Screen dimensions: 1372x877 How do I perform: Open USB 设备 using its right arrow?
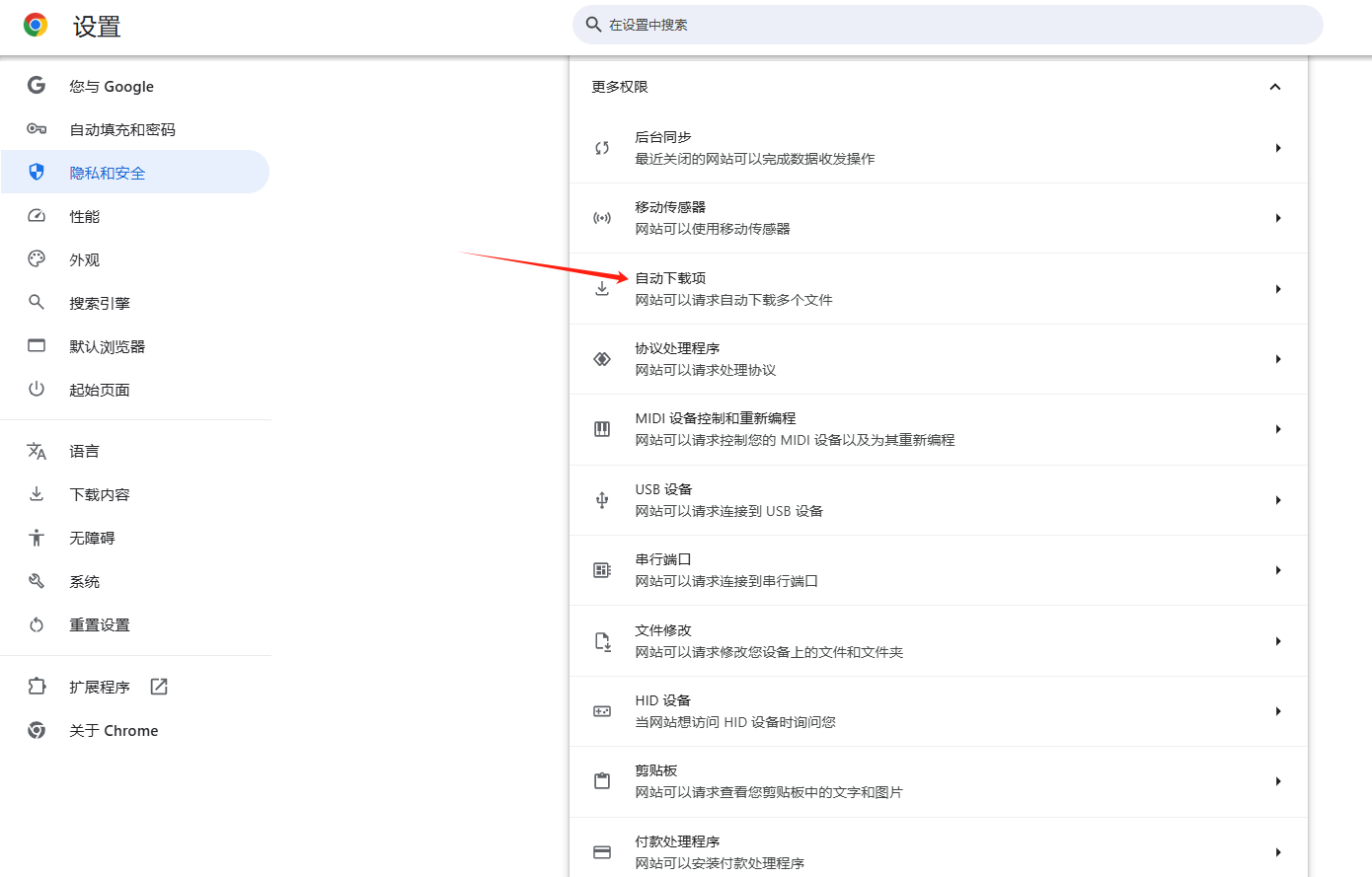pos(1278,500)
